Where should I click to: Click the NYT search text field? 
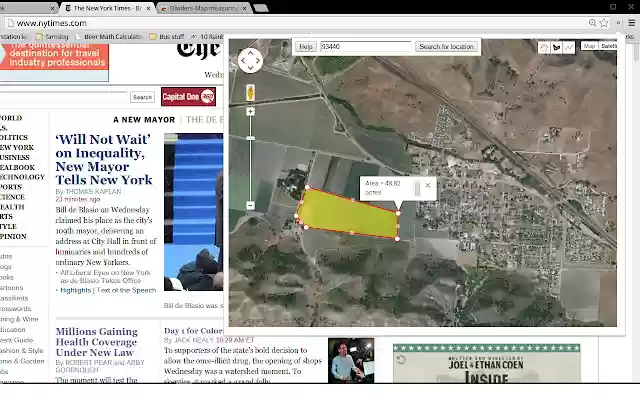pos(63,97)
